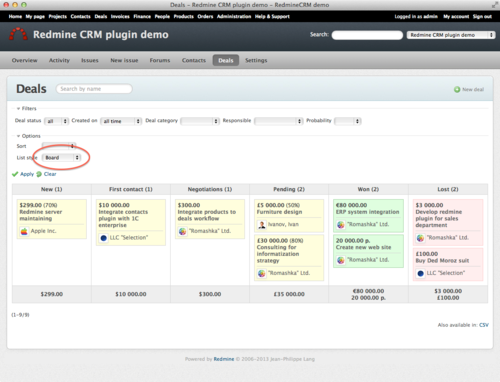Open the Responsible dropdown

(x=278, y=121)
